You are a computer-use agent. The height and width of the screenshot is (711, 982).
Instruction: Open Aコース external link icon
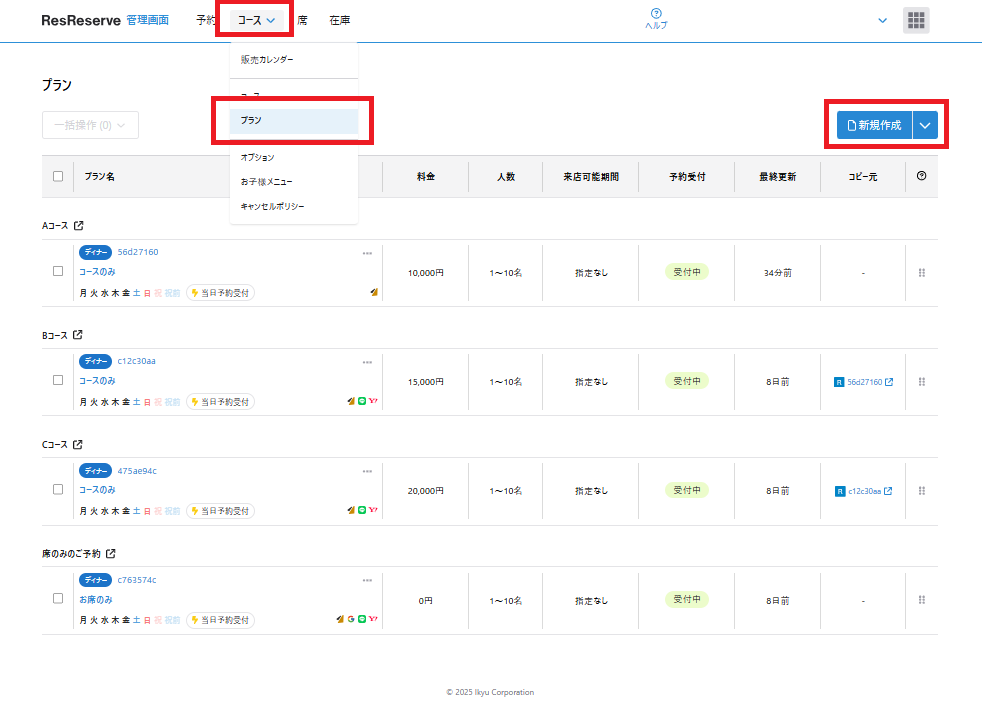pos(78,226)
